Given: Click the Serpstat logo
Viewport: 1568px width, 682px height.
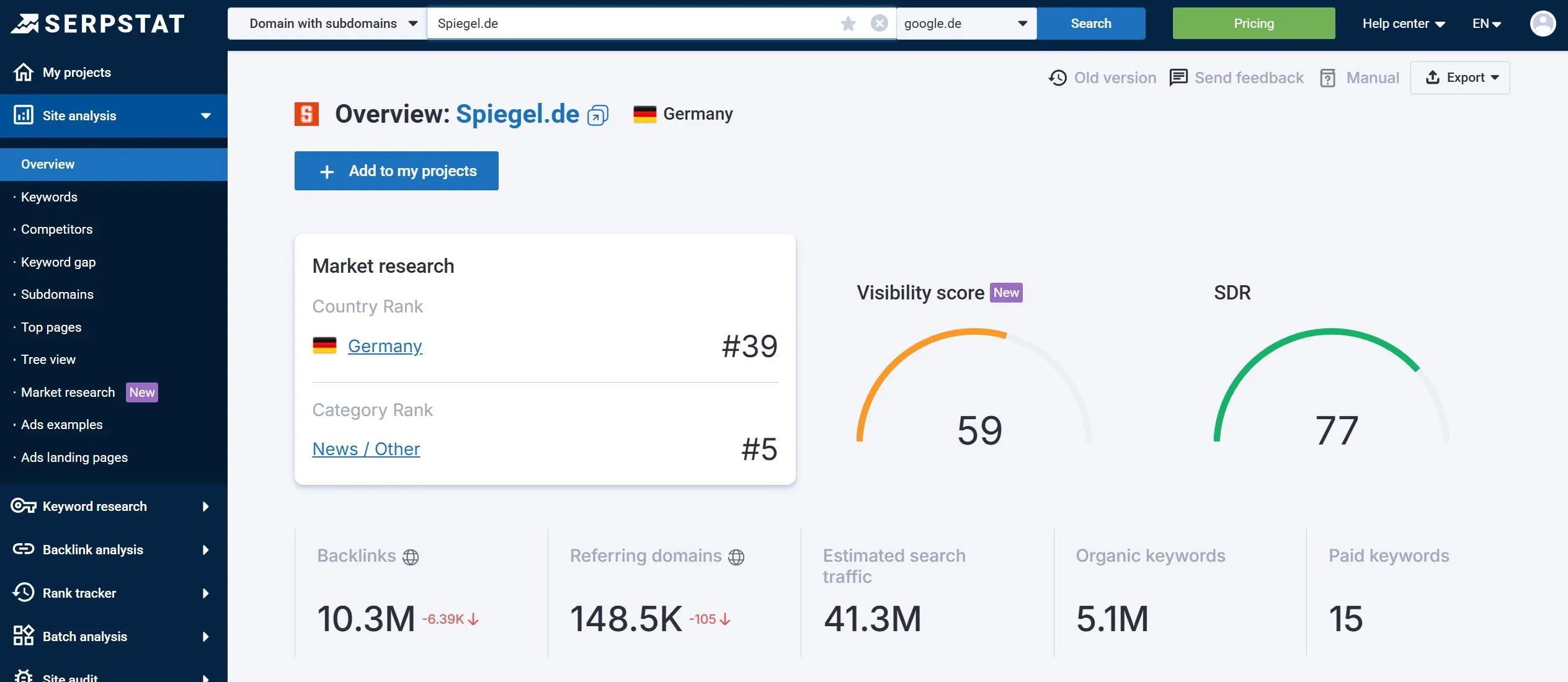Looking at the screenshot, I should click(98, 24).
